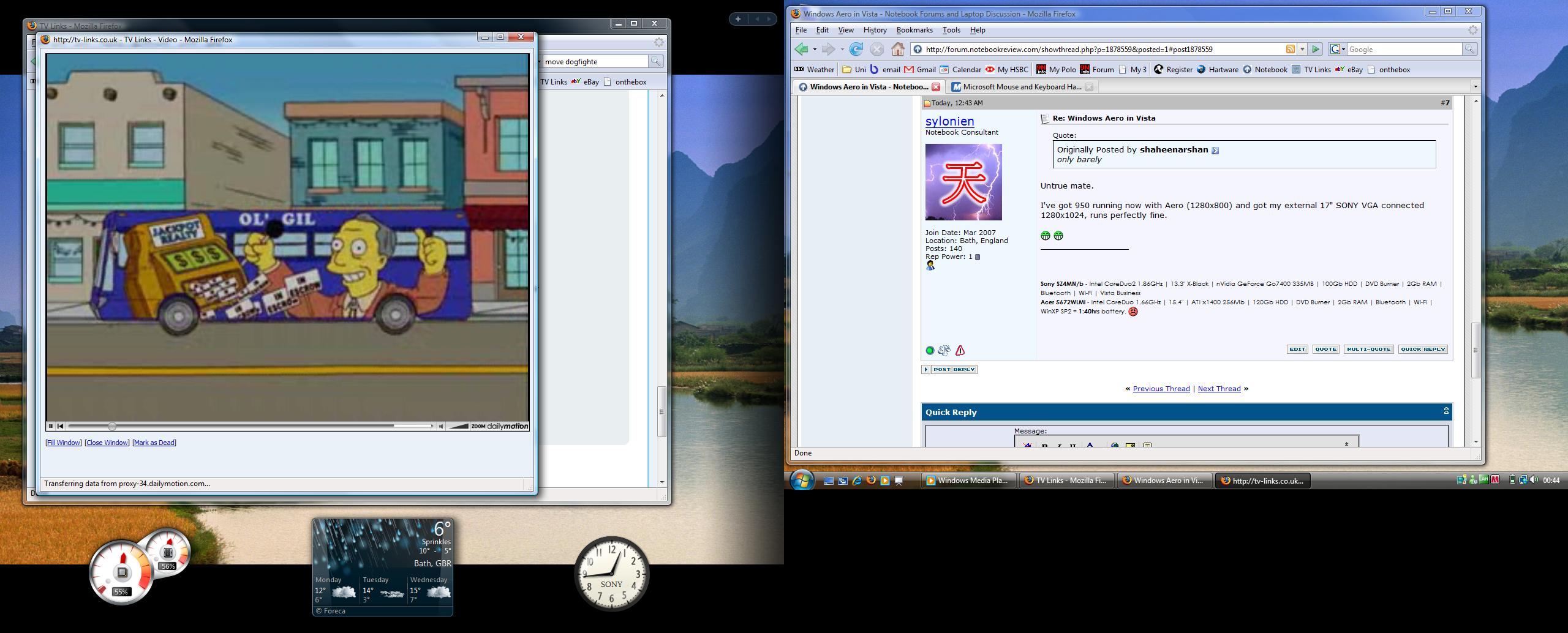Open the Fill Window link
Viewport: 1568px width, 633px height.
coord(64,443)
